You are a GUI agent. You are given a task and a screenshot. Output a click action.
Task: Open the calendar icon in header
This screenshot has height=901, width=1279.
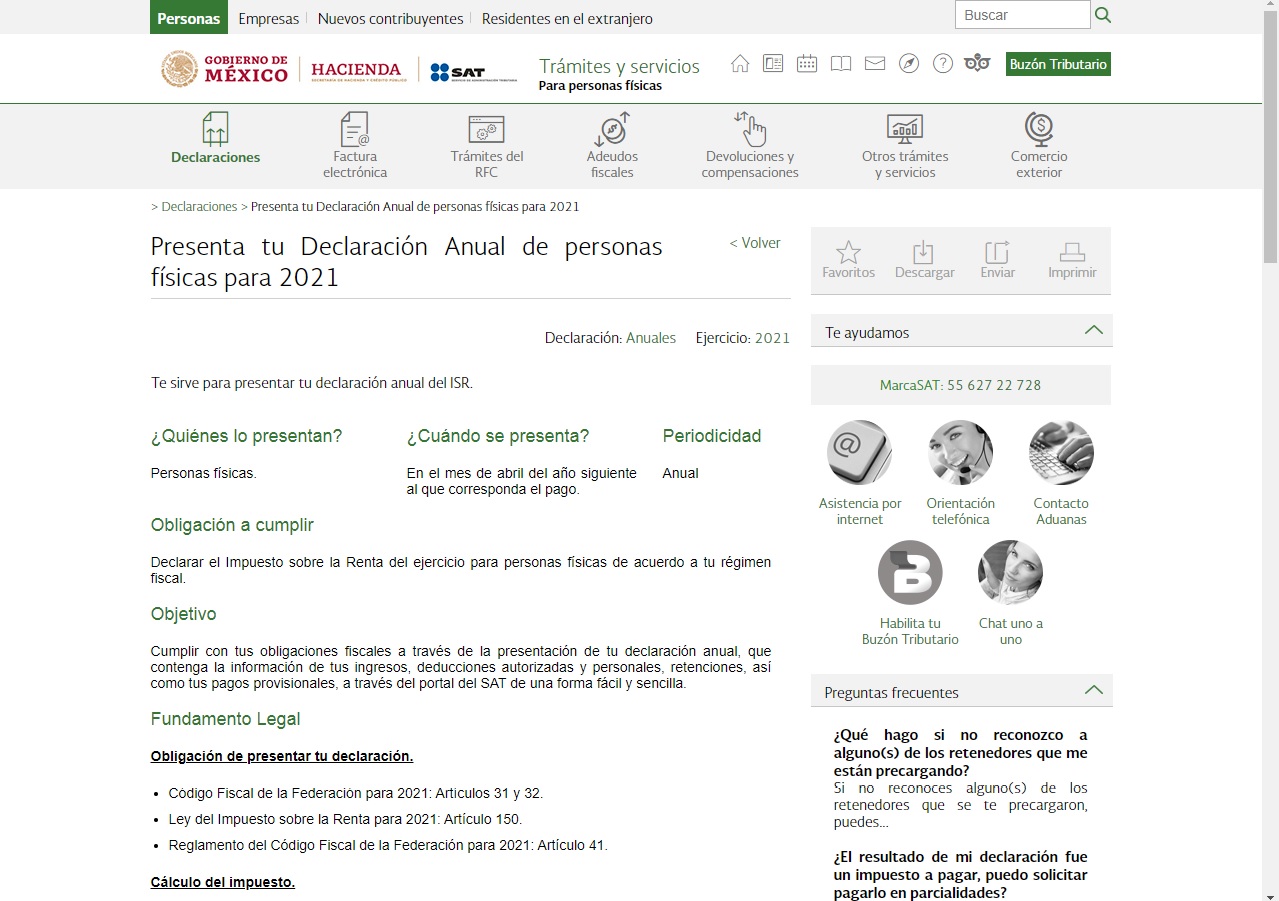(806, 63)
